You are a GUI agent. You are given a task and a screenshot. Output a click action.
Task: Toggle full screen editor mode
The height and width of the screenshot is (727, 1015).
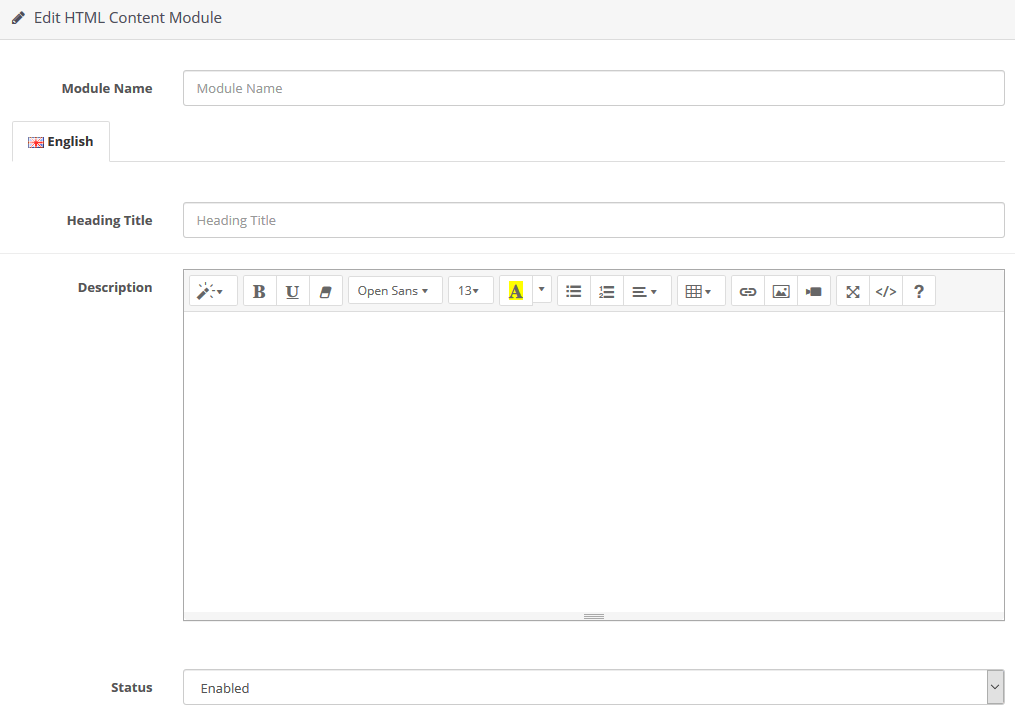point(853,291)
